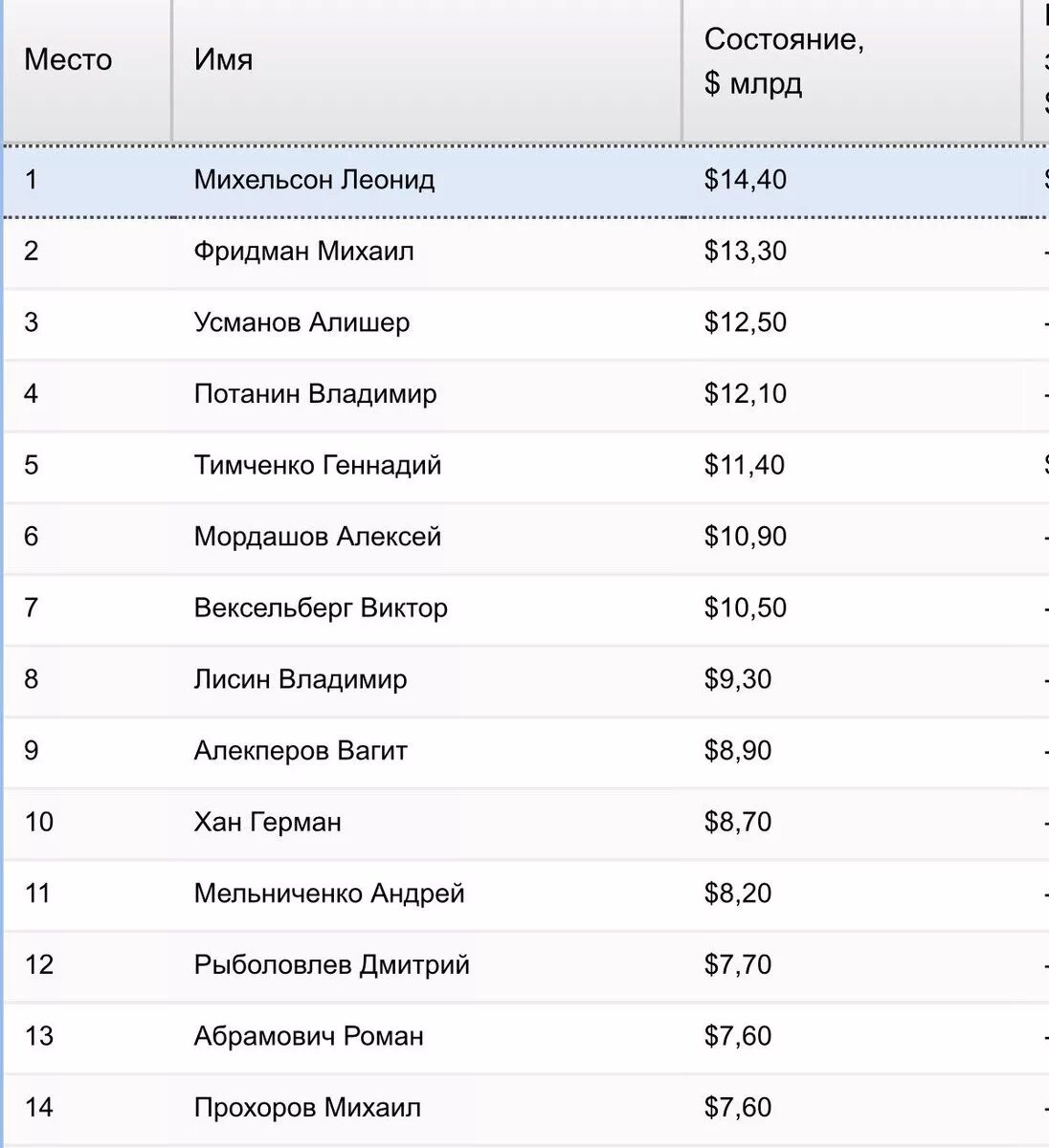The height and width of the screenshot is (1148, 1049).
Task: Open the Тимченко Геннадий entry
Action: (x=318, y=466)
